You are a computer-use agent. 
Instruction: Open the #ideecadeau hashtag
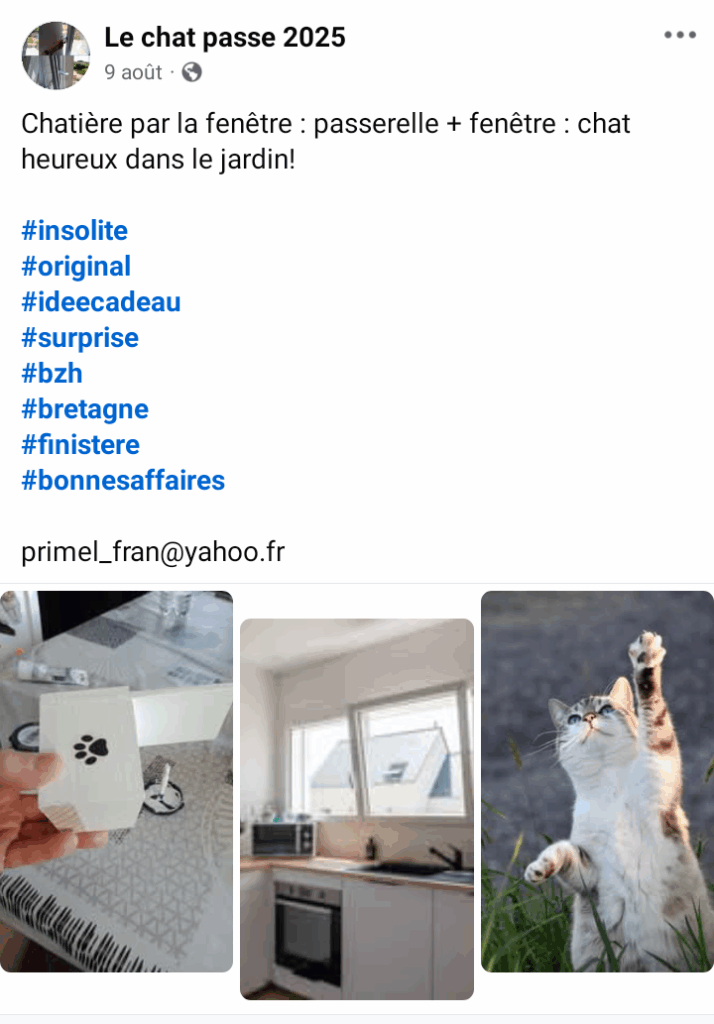[101, 302]
